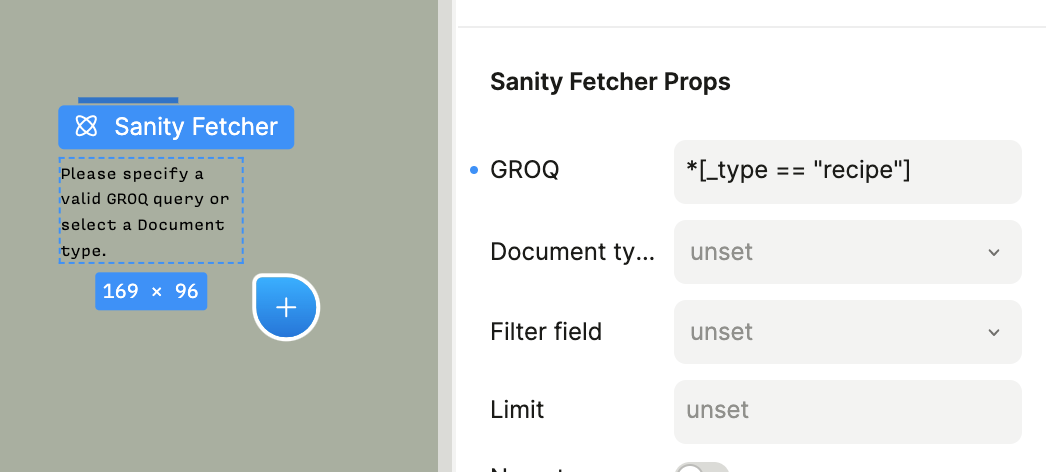Click the atom icon on Sanity Fetcher label
1046x472 pixels.
coord(87,127)
